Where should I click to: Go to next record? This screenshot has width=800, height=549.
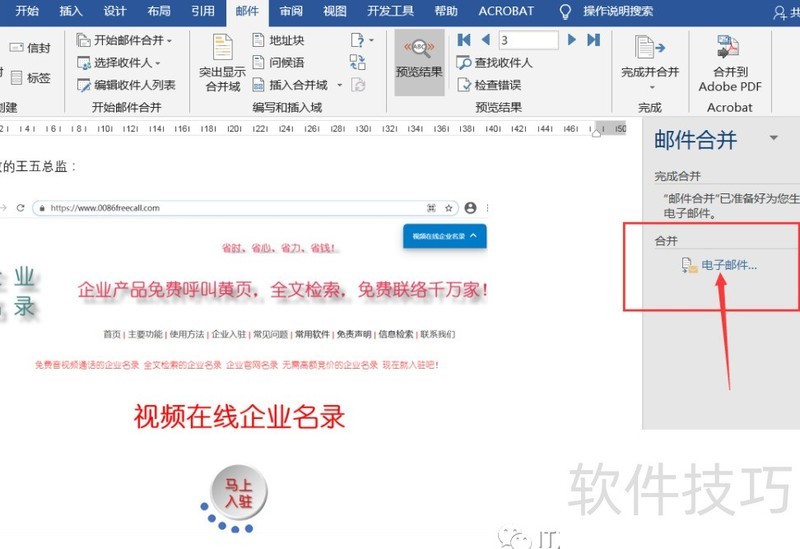572,40
